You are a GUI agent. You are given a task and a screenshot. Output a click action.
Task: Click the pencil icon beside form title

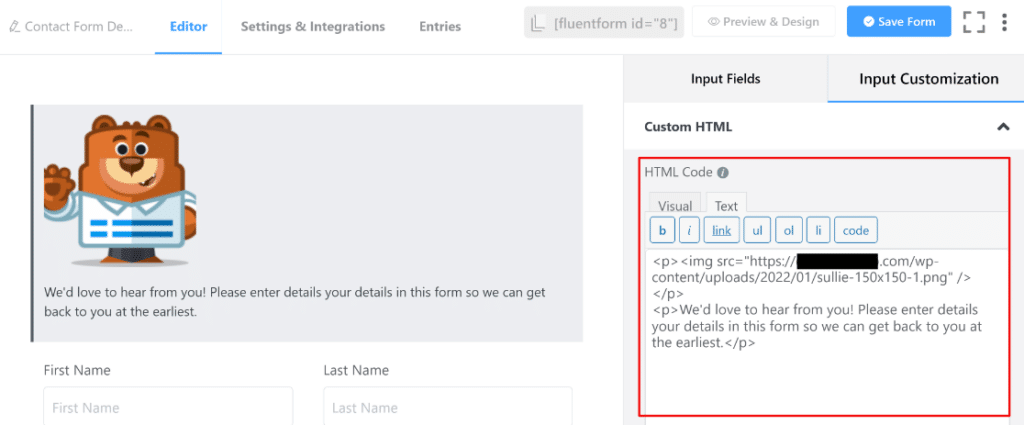point(13,27)
